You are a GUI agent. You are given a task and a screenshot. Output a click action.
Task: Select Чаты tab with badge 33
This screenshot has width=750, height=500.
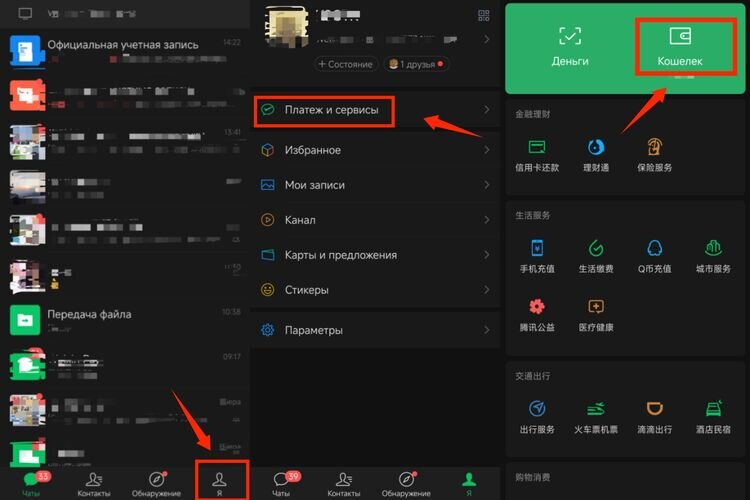tap(32, 484)
